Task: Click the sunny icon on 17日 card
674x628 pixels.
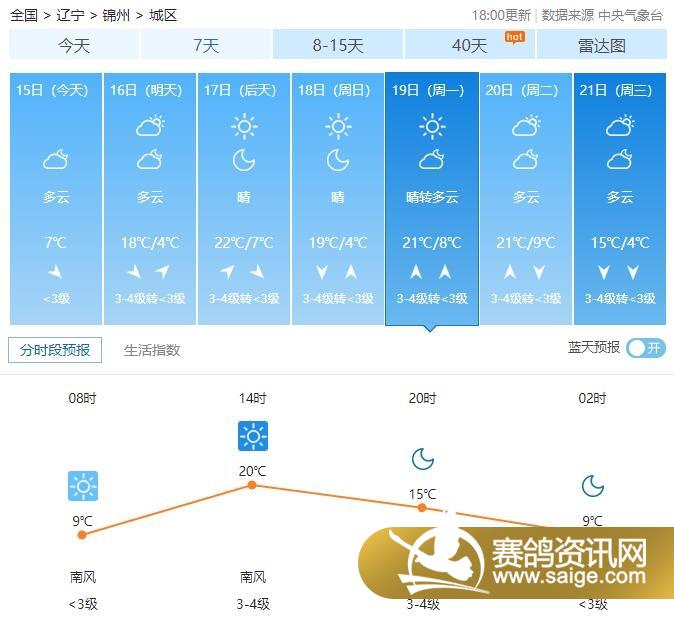Action: point(244,126)
